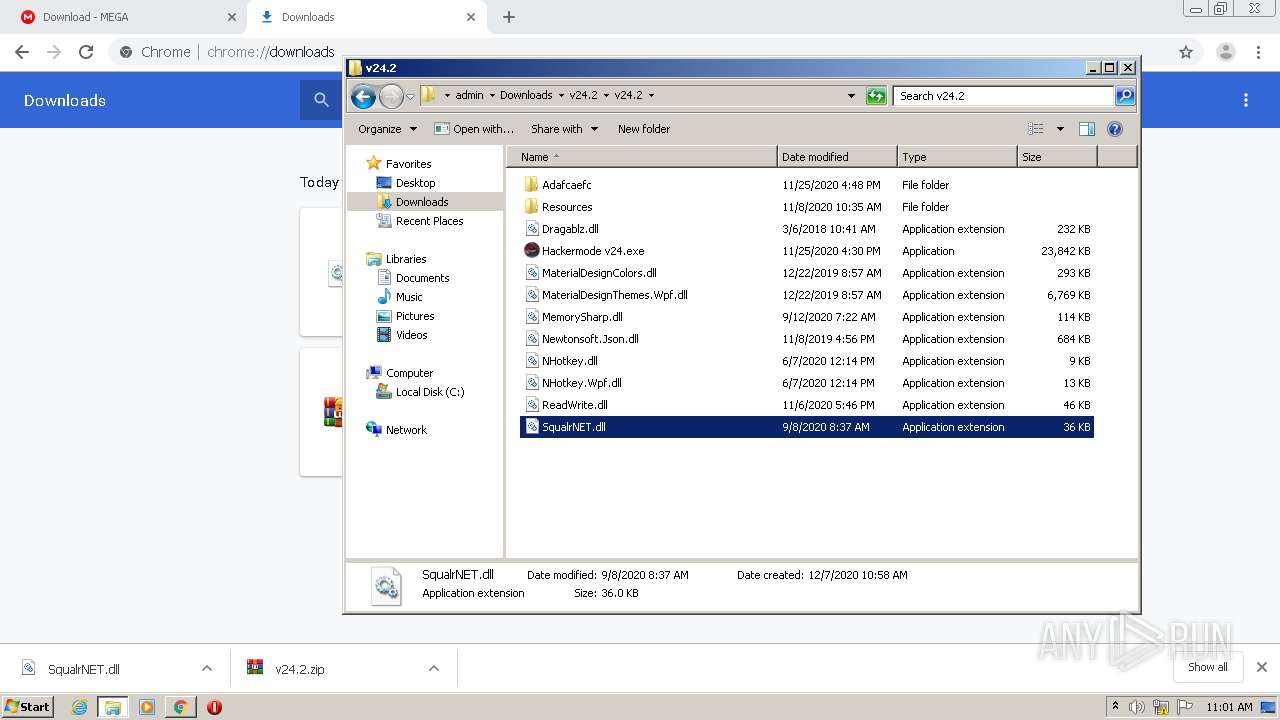Screen dimensions: 1280x720
Task: Bookmark this page with star icon
Action: [x=1186, y=52]
